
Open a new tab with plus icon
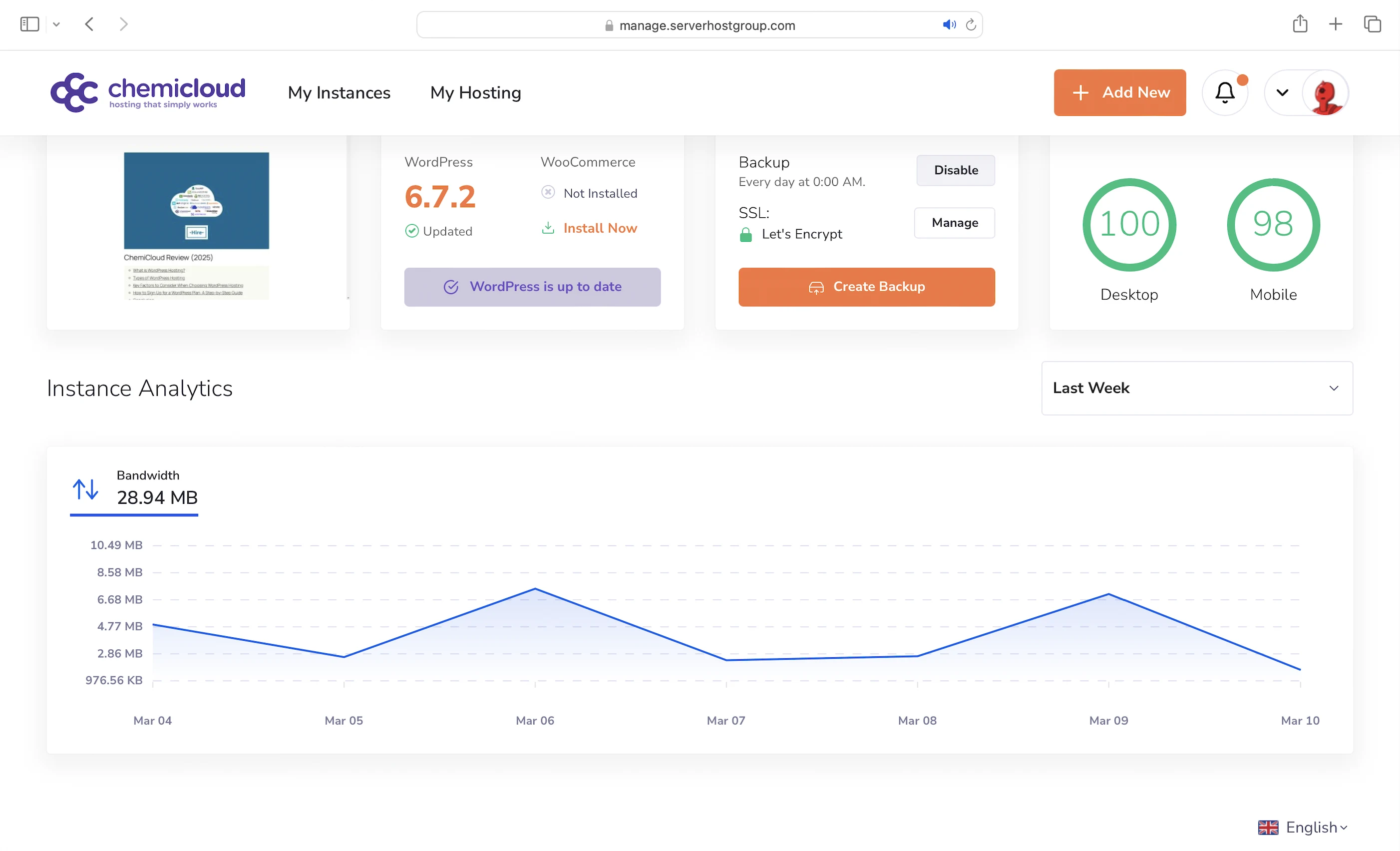tap(1335, 24)
